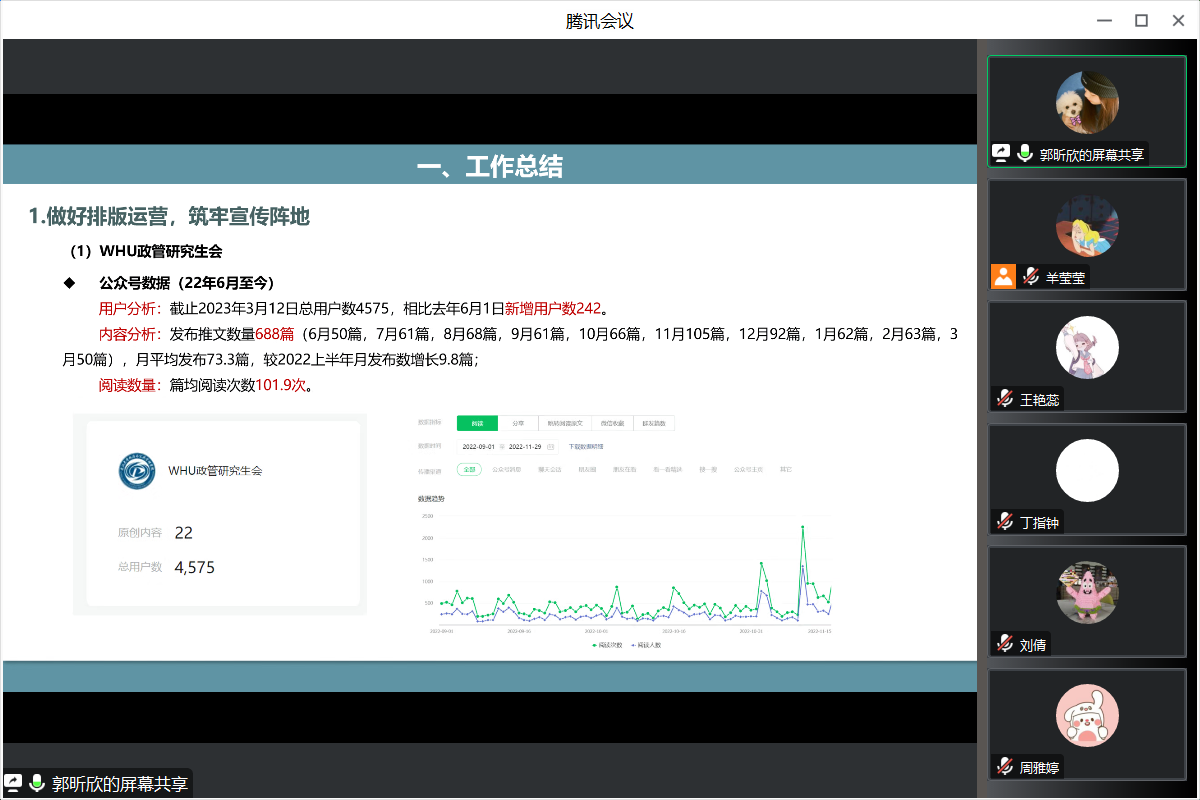The width and height of the screenshot is (1200, 800).
Task: Click the 阅读次数 legend entry under chart
Action: (x=607, y=645)
